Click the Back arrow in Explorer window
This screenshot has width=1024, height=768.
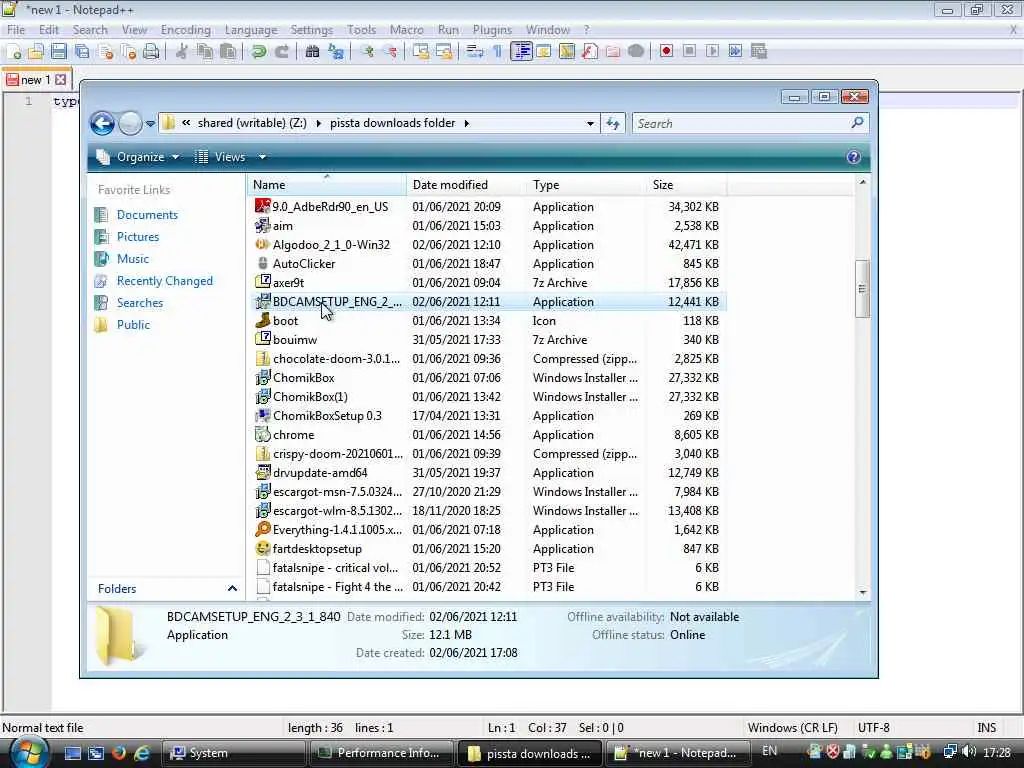point(103,123)
